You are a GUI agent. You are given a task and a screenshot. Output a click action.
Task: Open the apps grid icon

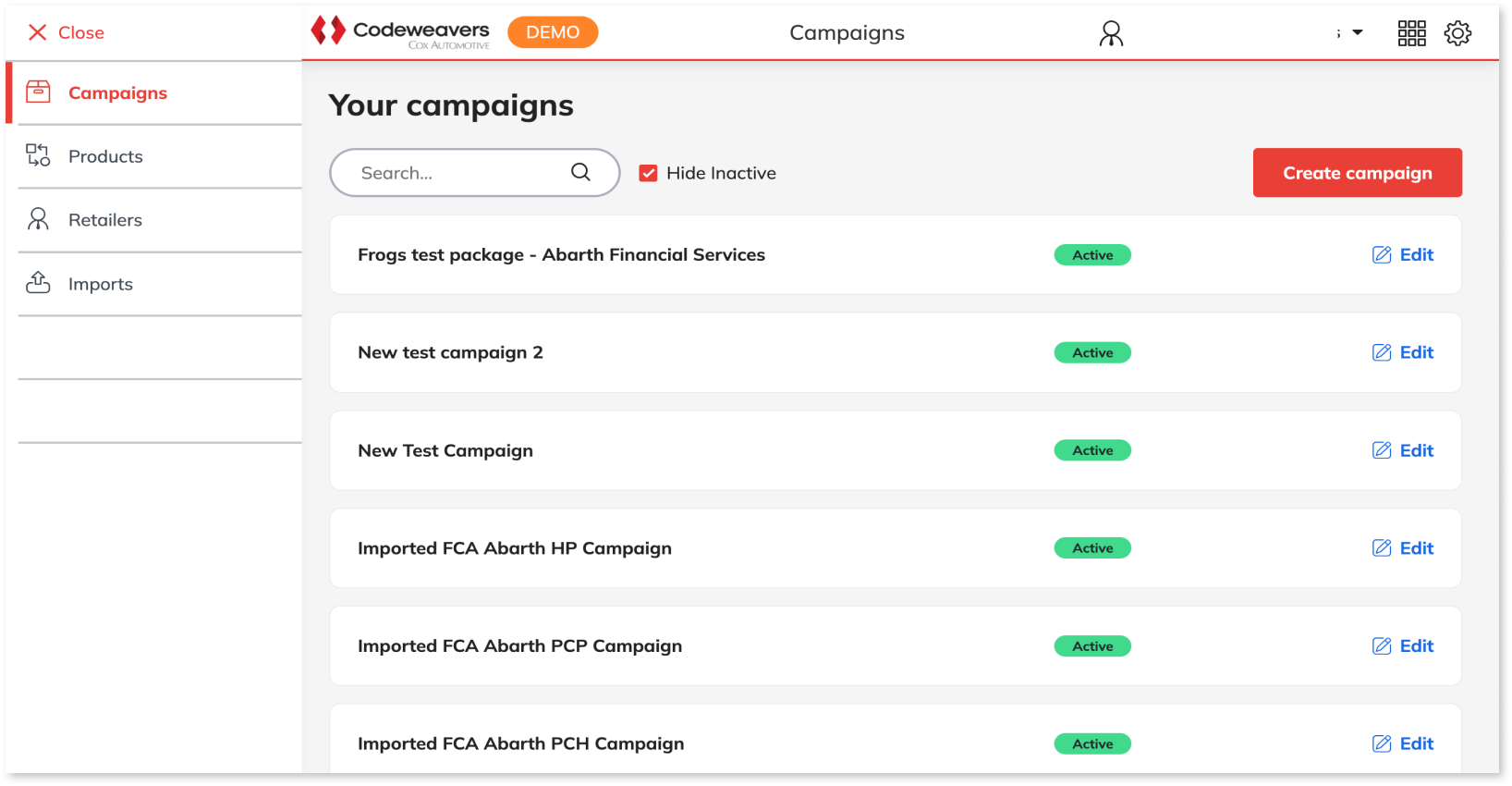[1411, 33]
